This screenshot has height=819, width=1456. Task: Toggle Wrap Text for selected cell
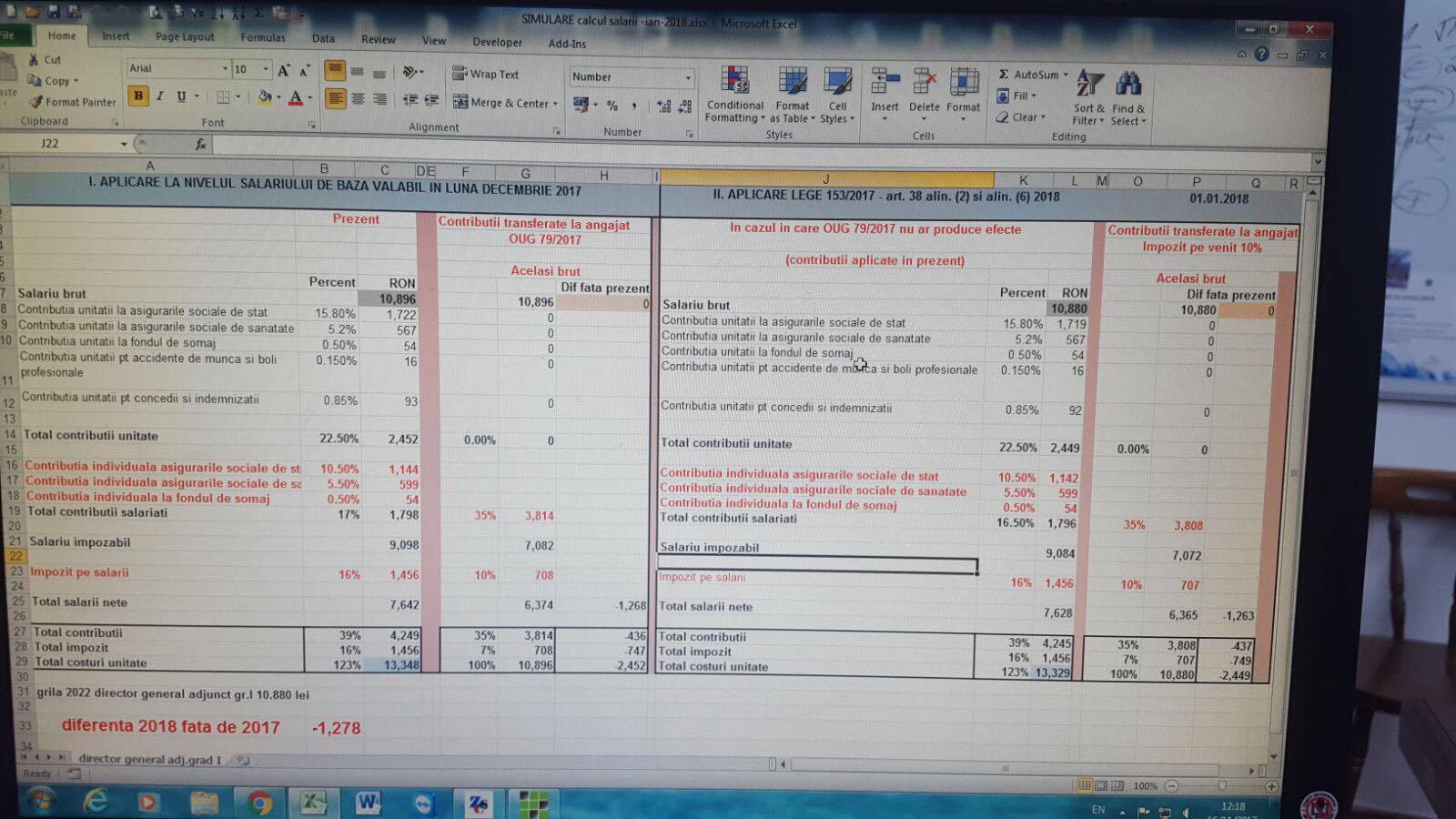click(485, 75)
